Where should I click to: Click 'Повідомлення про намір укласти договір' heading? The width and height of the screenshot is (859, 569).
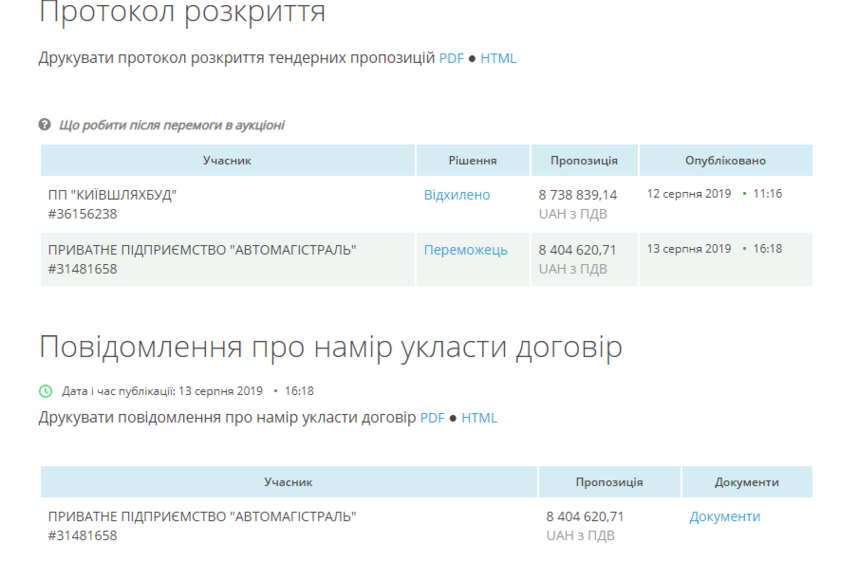click(x=330, y=347)
